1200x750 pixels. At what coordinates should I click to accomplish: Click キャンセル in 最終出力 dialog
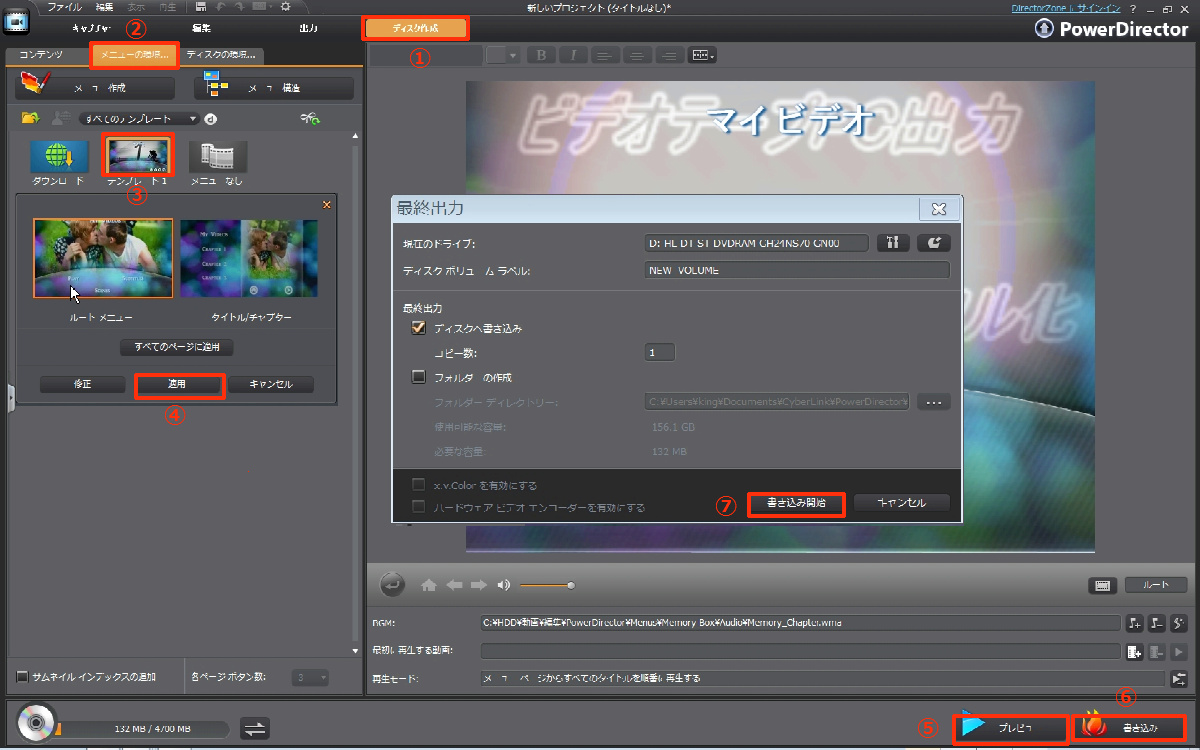[x=901, y=503]
